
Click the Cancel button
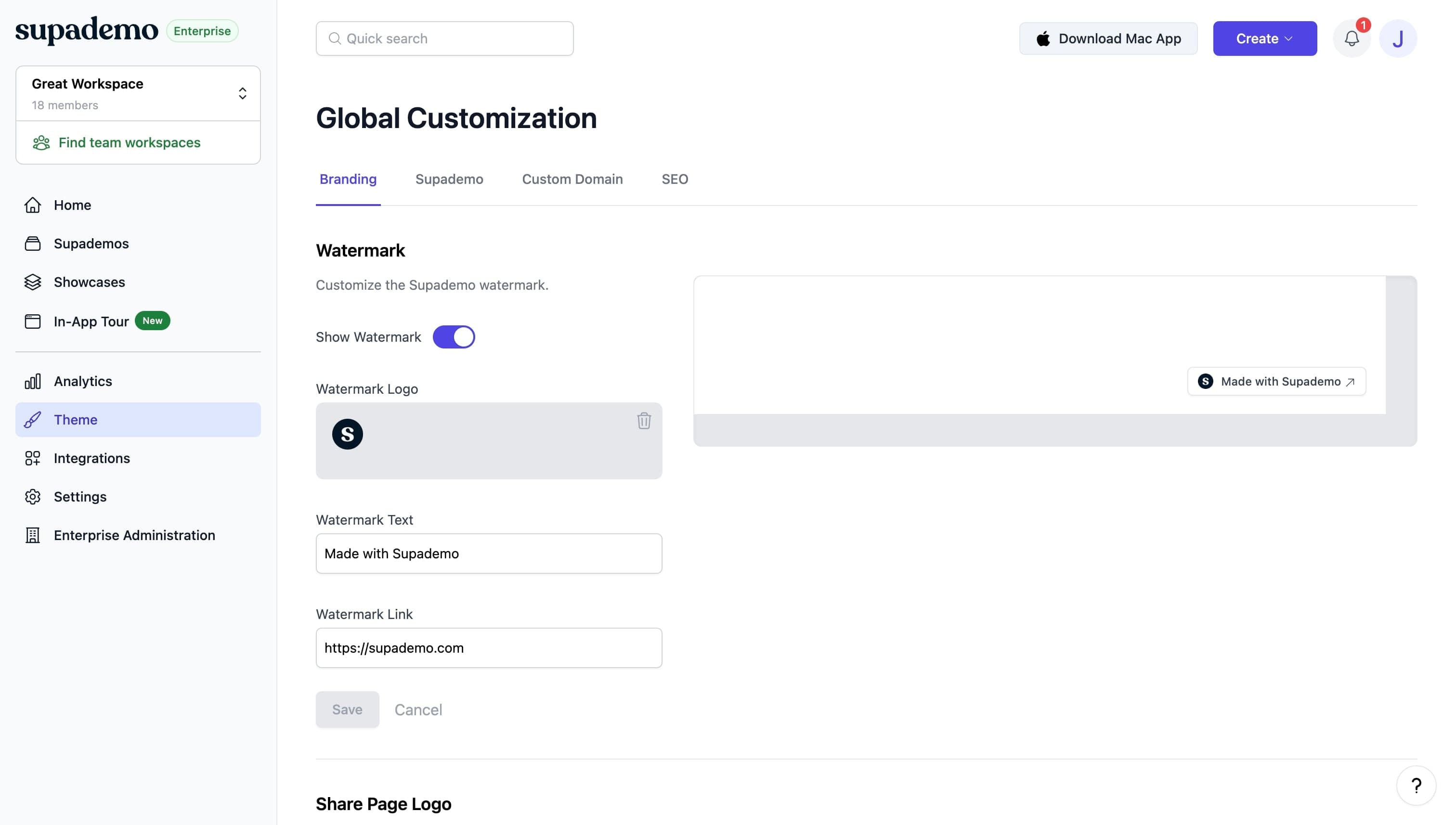pyautogui.click(x=418, y=710)
